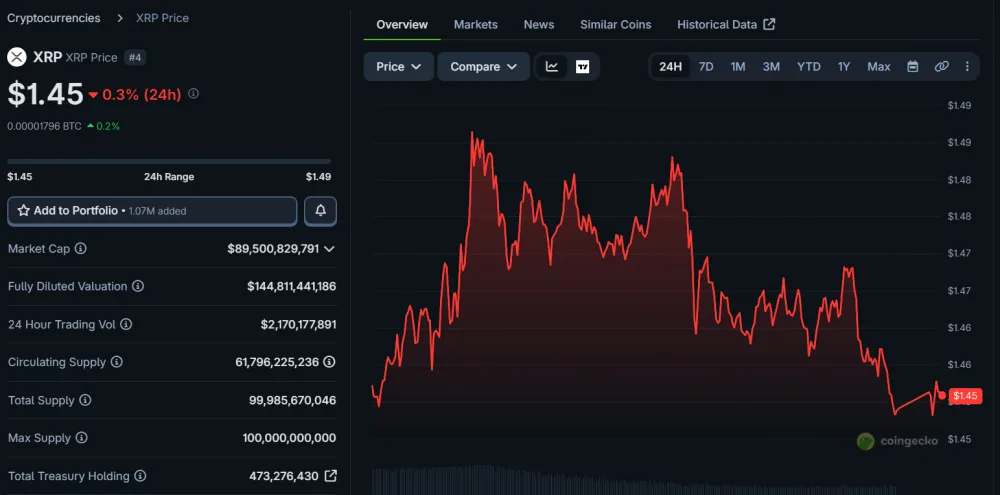Show info for Market Cap
The width and height of the screenshot is (1000, 495).
pos(80,249)
